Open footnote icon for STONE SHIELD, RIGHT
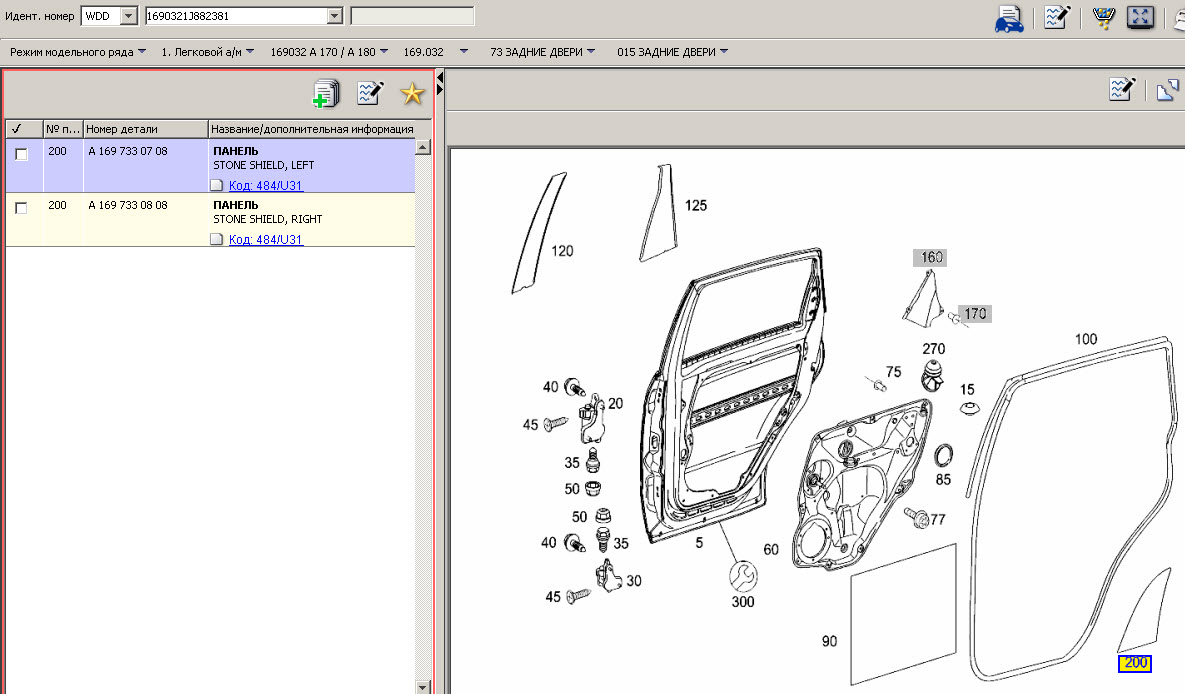1185x694 pixels. pos(217,239)
